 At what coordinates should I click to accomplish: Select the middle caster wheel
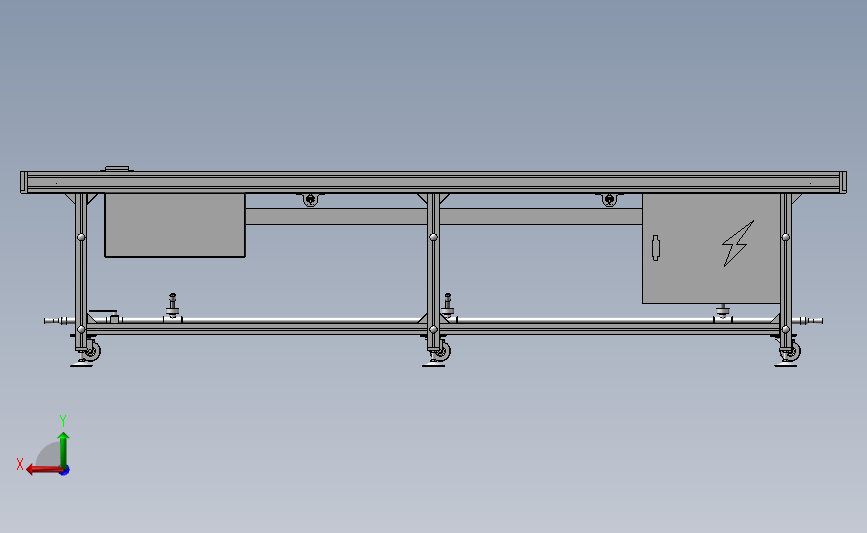(442, 351)
